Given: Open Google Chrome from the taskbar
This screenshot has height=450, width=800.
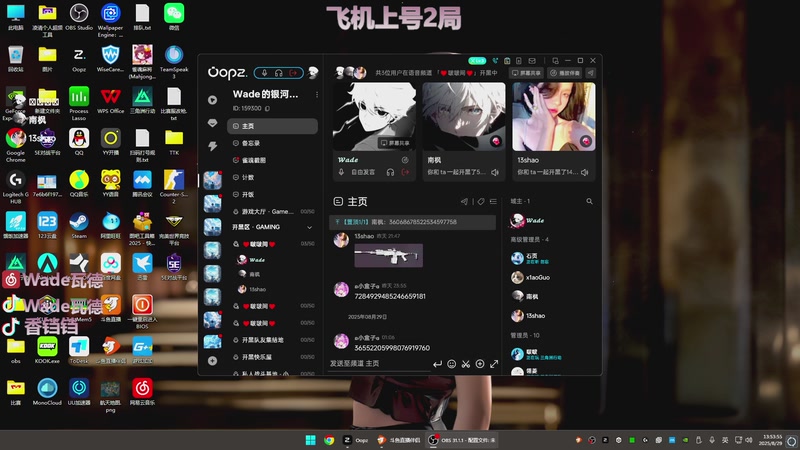Looking at the screenshot, I should point(329,440).
